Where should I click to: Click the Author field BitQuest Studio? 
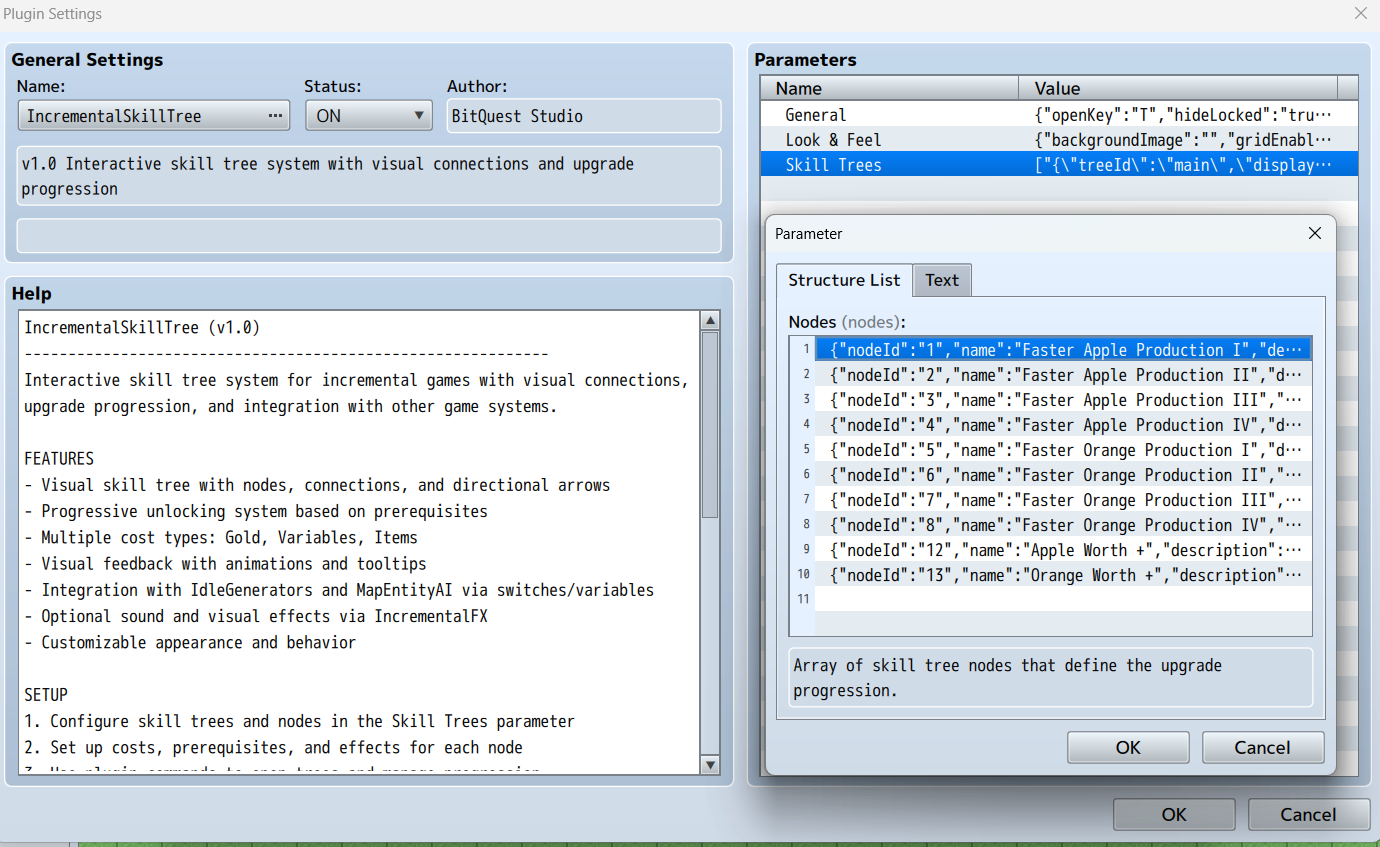click(584, 116)
